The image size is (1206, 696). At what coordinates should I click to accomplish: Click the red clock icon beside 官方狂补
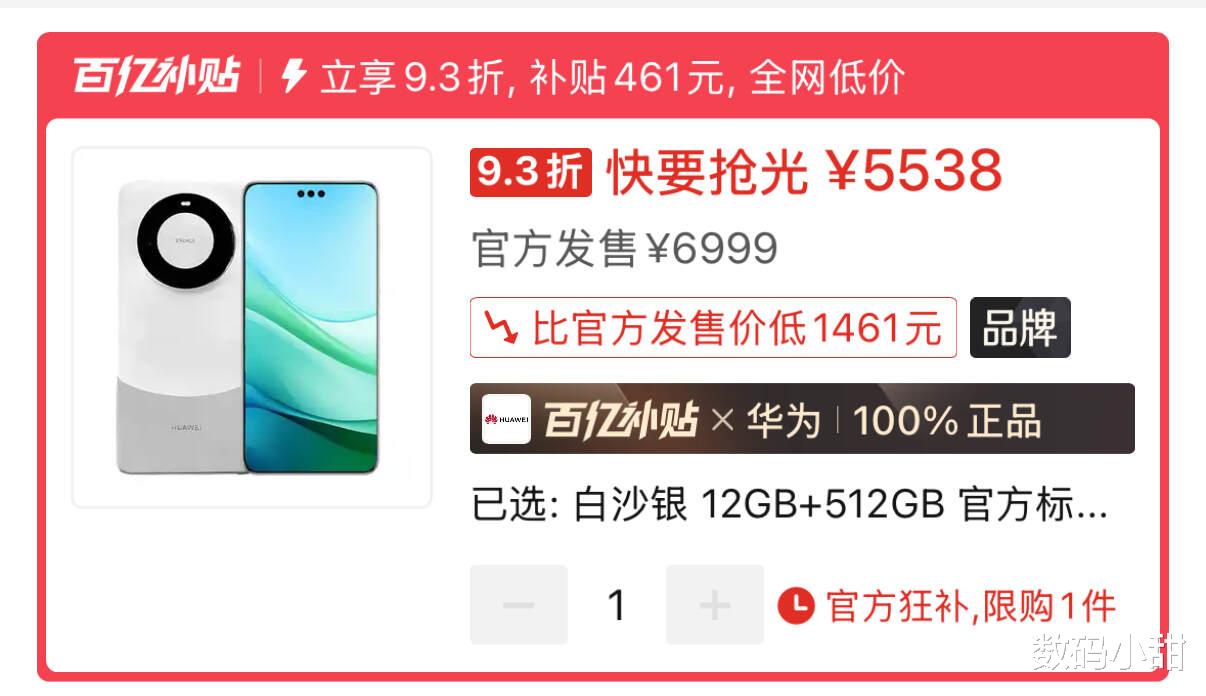pyautogui.click(x=796, y=605)
